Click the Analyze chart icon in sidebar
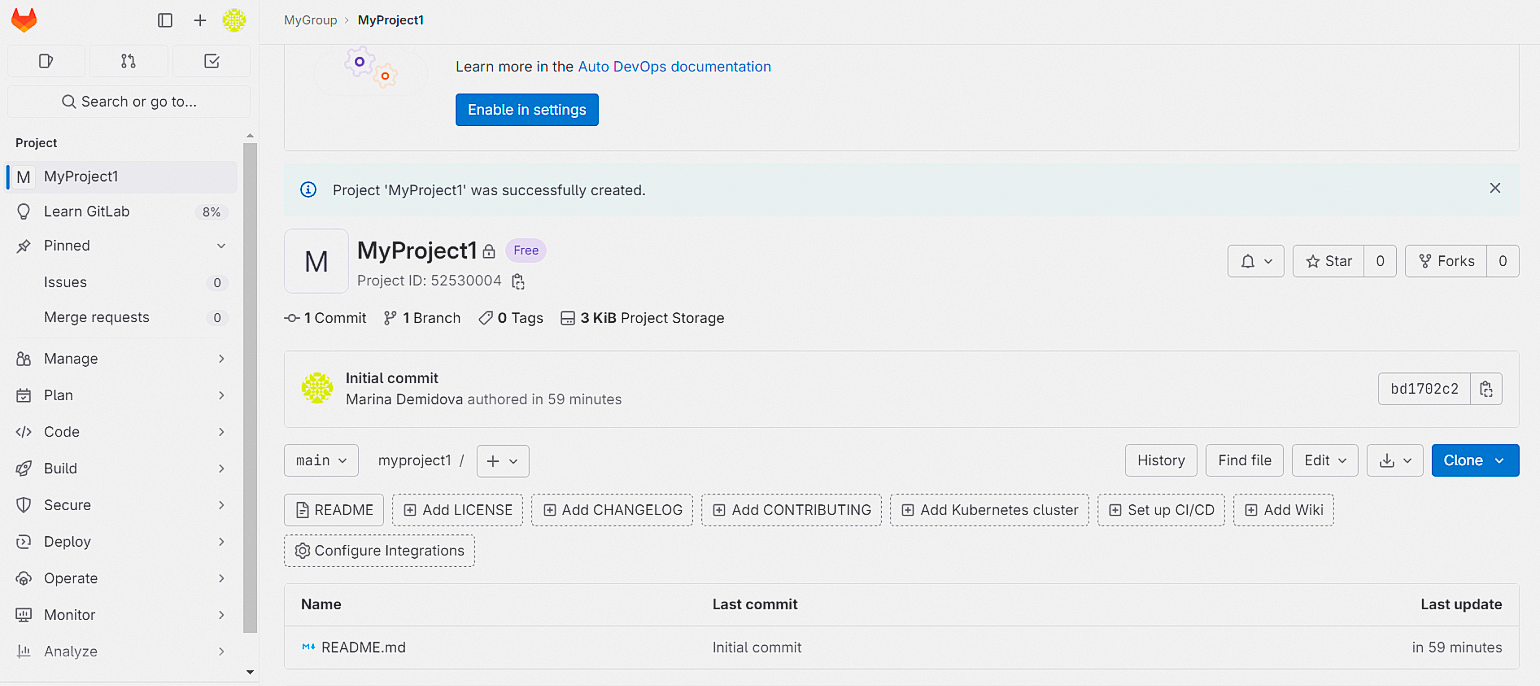The width and height of the screenshot is (1540, 686). pyautogui.click(x=24, y=651)
